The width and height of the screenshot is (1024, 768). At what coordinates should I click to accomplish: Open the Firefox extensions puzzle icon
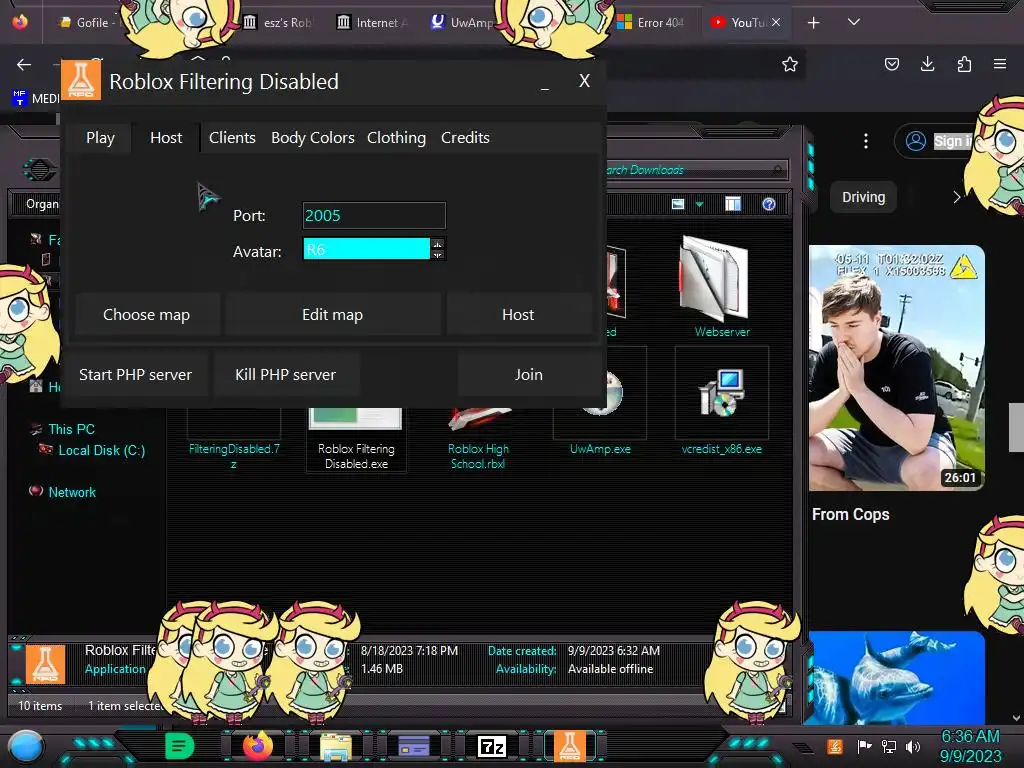tap(964, 64)
